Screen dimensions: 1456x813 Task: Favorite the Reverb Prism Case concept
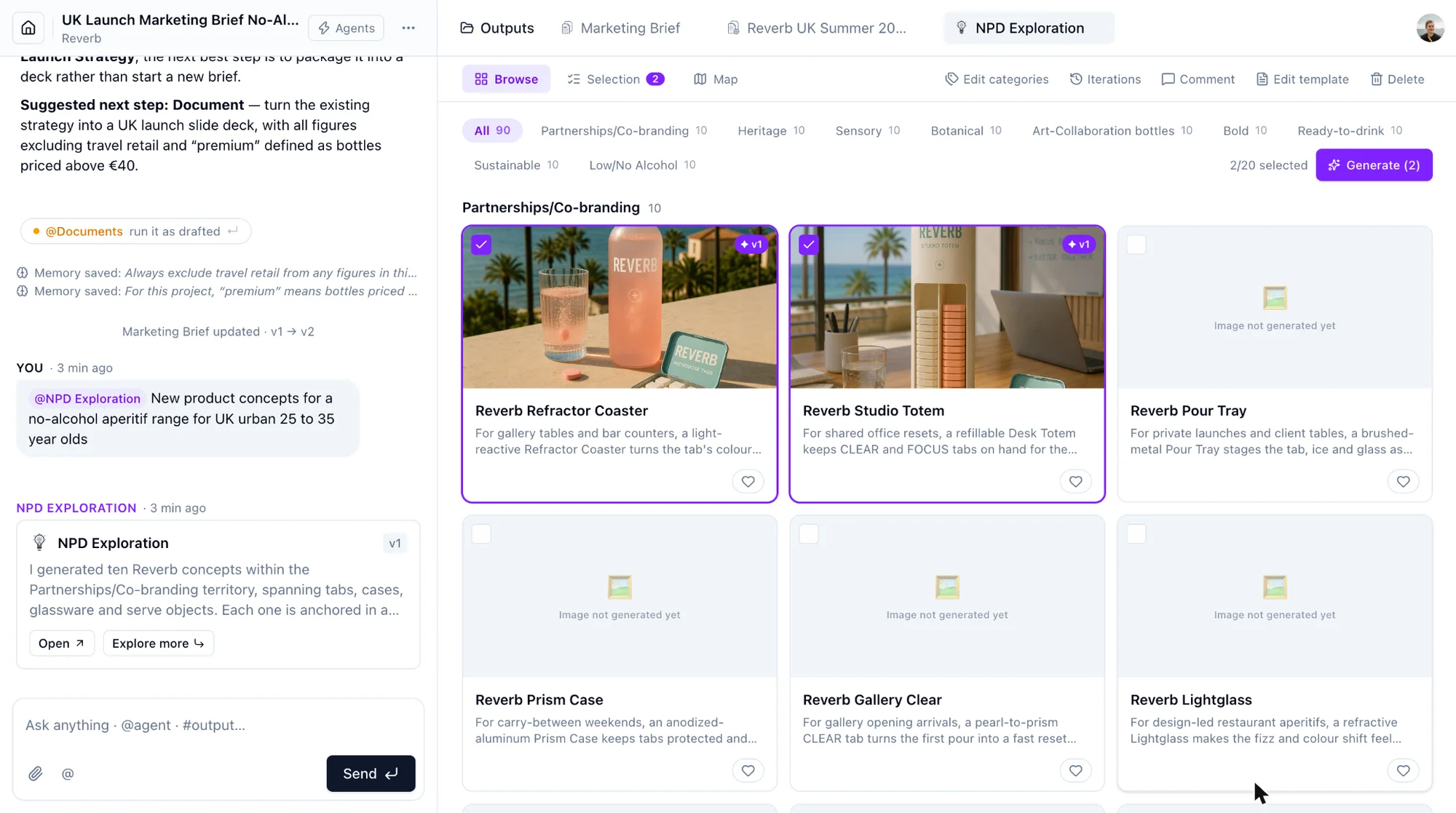click(748, 770)
